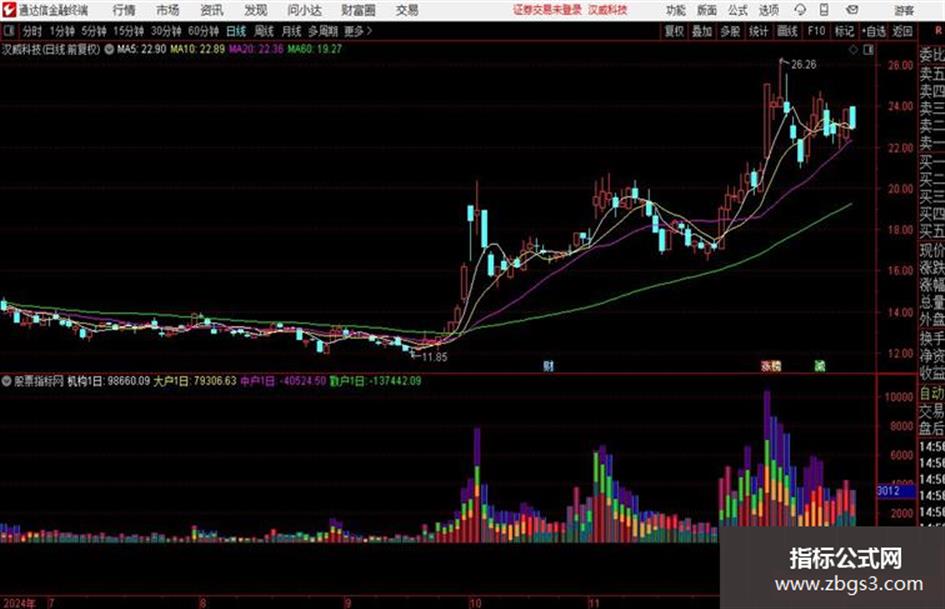Open the 多周期 view
Image resolution: width=945 pixels, height=609 pixels.
click(323, 31)
